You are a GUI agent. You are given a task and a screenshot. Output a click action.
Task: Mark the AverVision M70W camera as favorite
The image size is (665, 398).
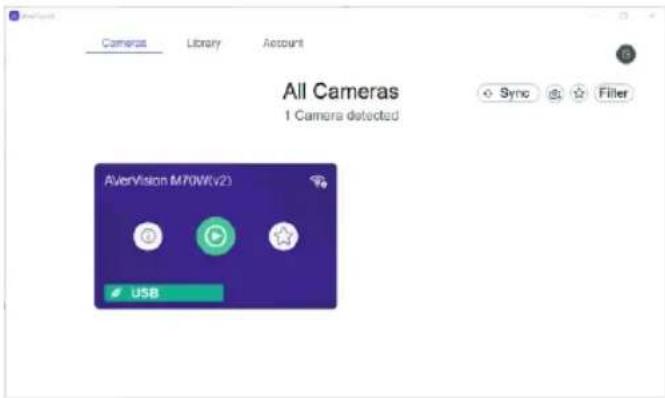tap(283, 236)
